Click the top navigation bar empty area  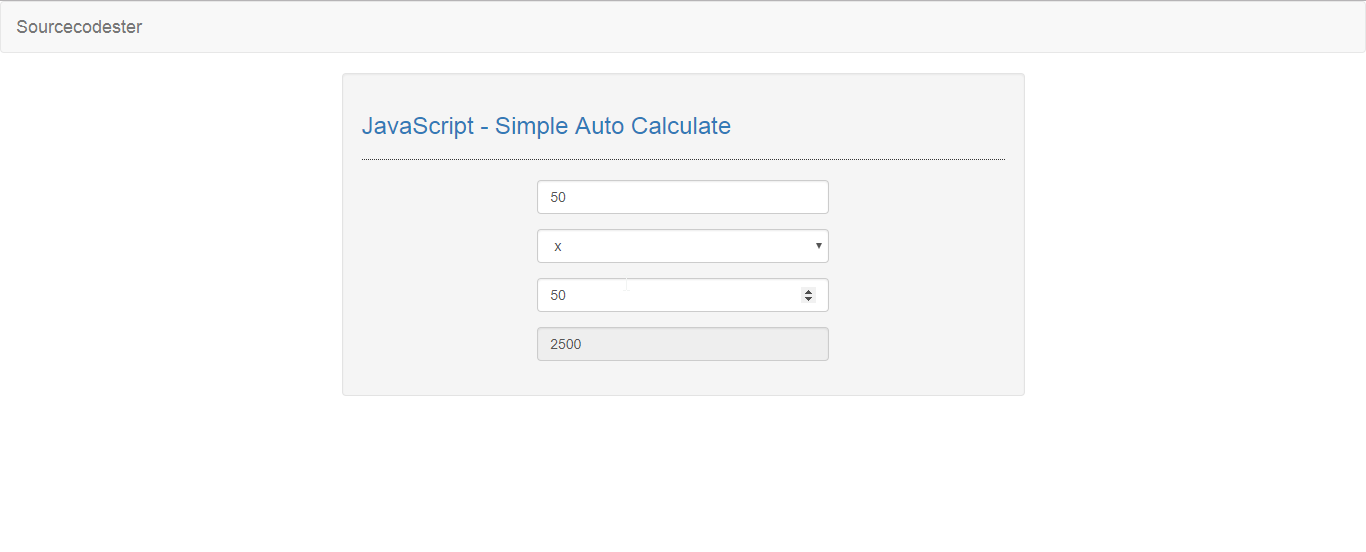(750, 27)
